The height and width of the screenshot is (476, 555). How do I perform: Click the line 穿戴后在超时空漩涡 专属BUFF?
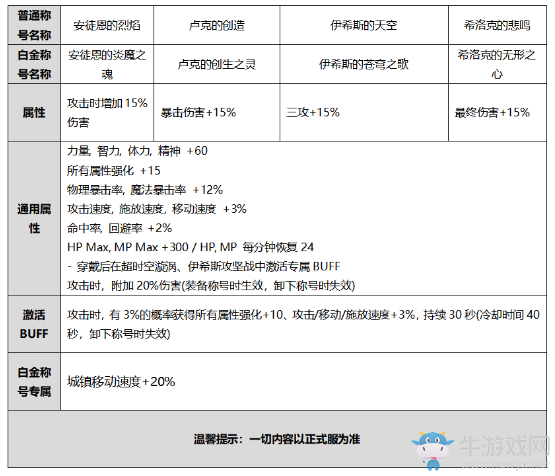(204, 266)
